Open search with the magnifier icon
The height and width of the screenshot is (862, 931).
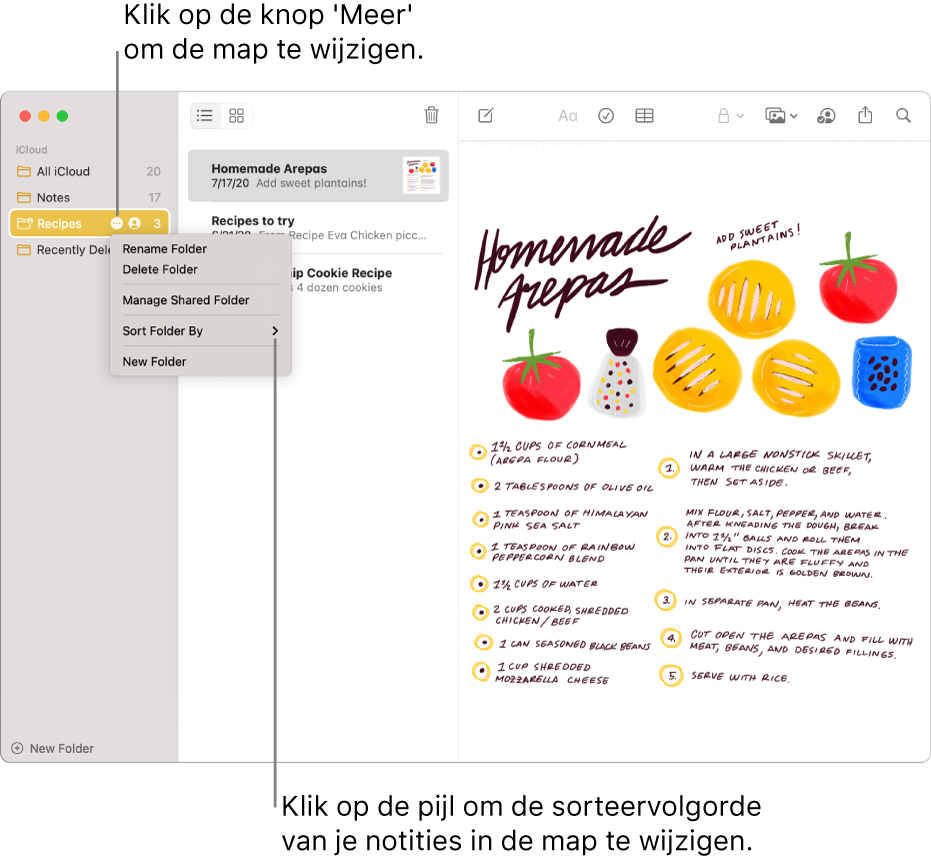[903, 115]
